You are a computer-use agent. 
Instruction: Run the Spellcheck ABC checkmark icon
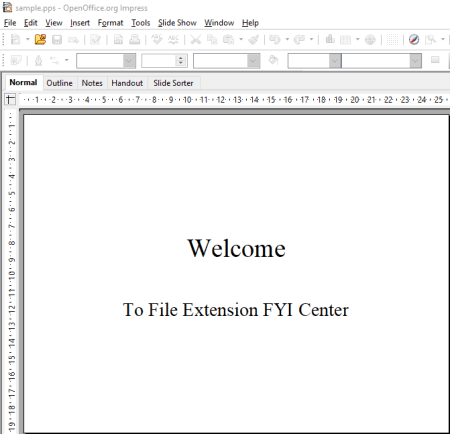157,40
